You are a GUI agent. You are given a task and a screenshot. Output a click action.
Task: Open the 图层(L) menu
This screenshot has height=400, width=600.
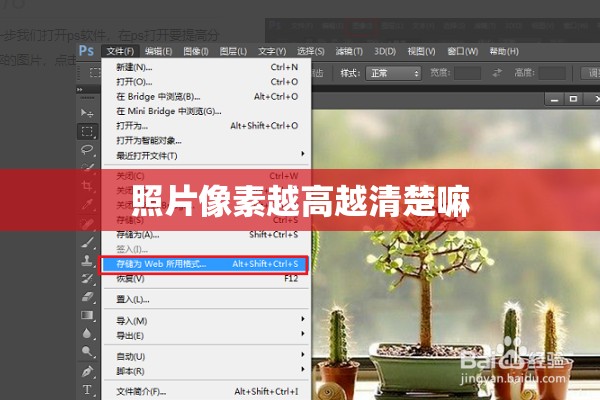click(233, 51)
